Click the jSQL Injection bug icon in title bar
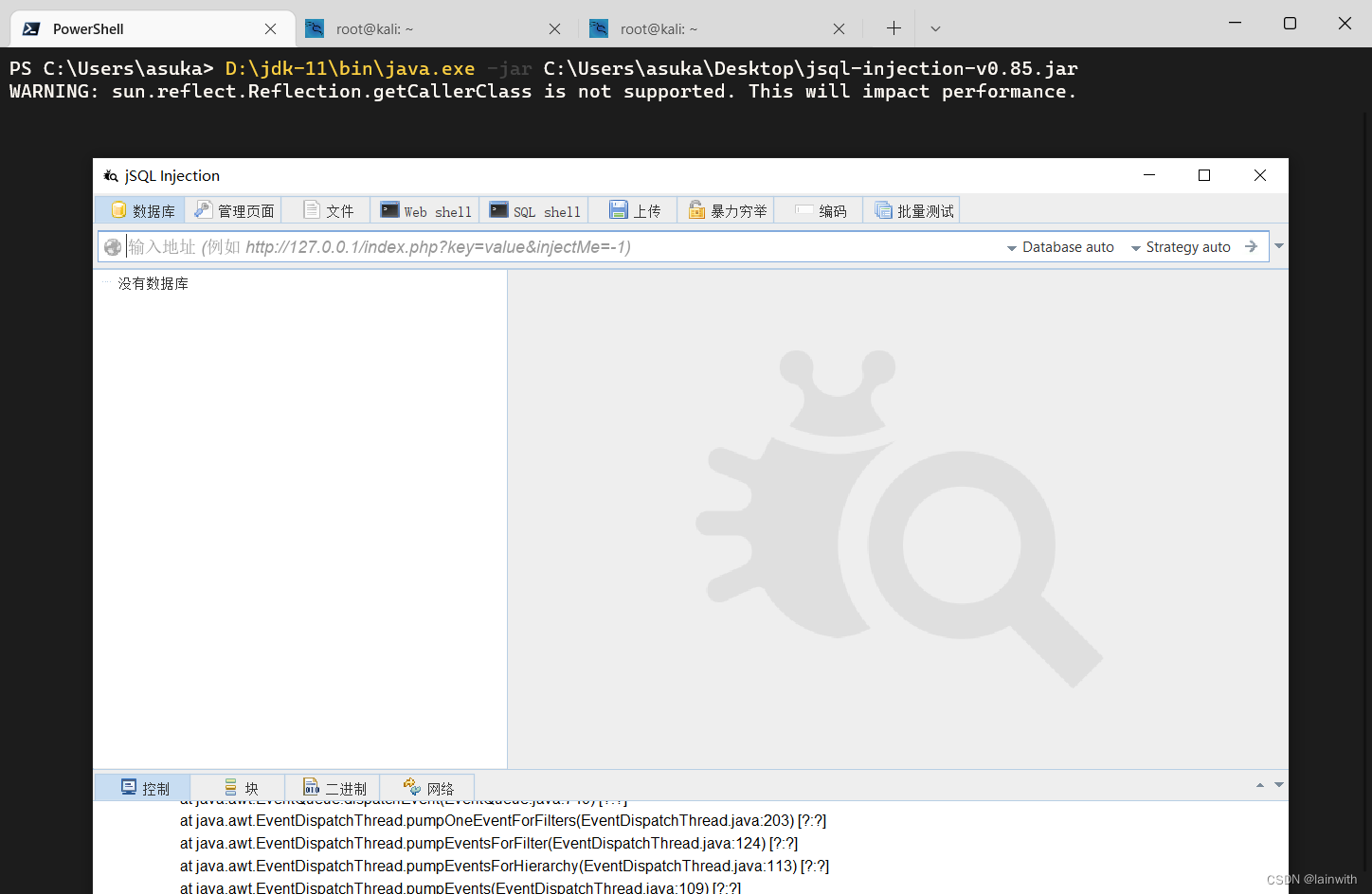The width and height of the screenshot is (1372, 894). (111, 175)
